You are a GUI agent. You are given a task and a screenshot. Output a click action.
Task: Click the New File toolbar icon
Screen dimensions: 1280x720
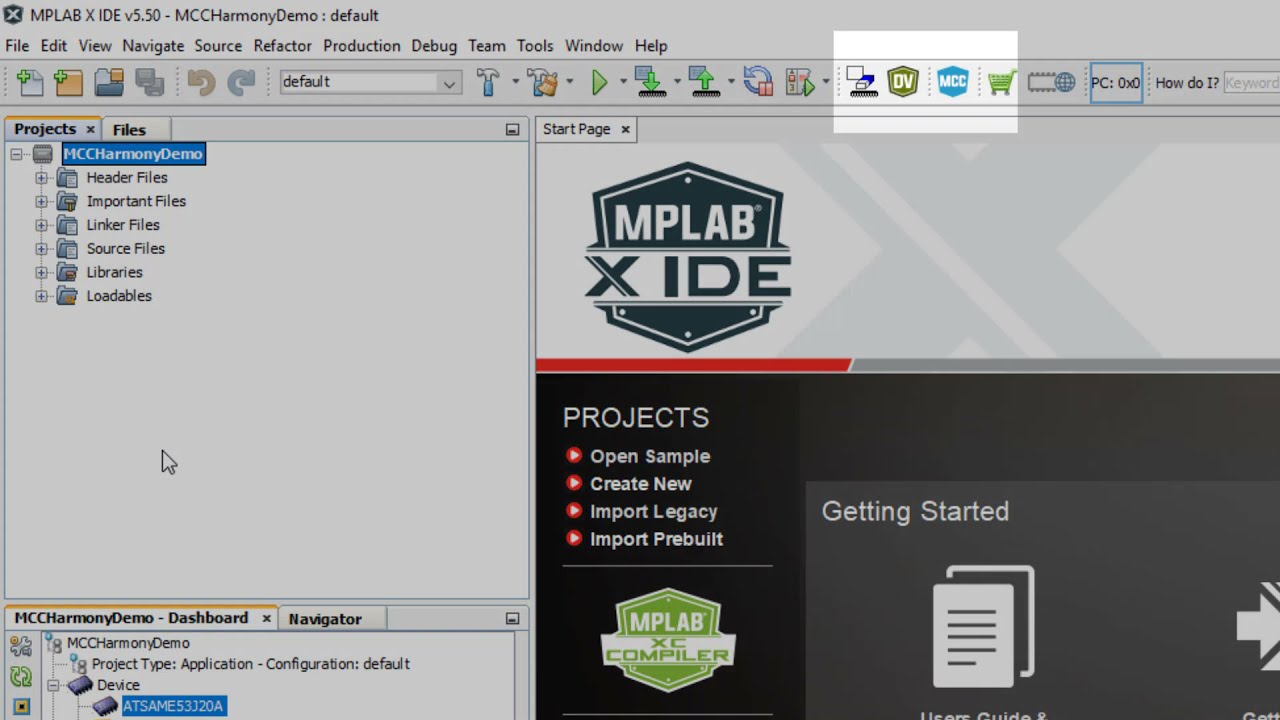pos(30,82)
